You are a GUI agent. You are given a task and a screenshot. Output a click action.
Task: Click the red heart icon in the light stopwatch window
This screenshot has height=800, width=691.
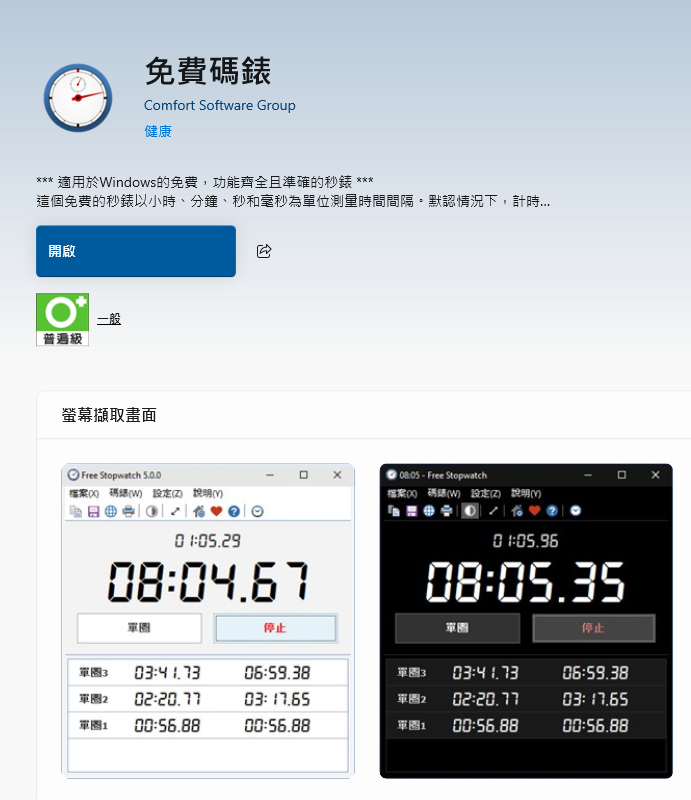pos(216,511)
